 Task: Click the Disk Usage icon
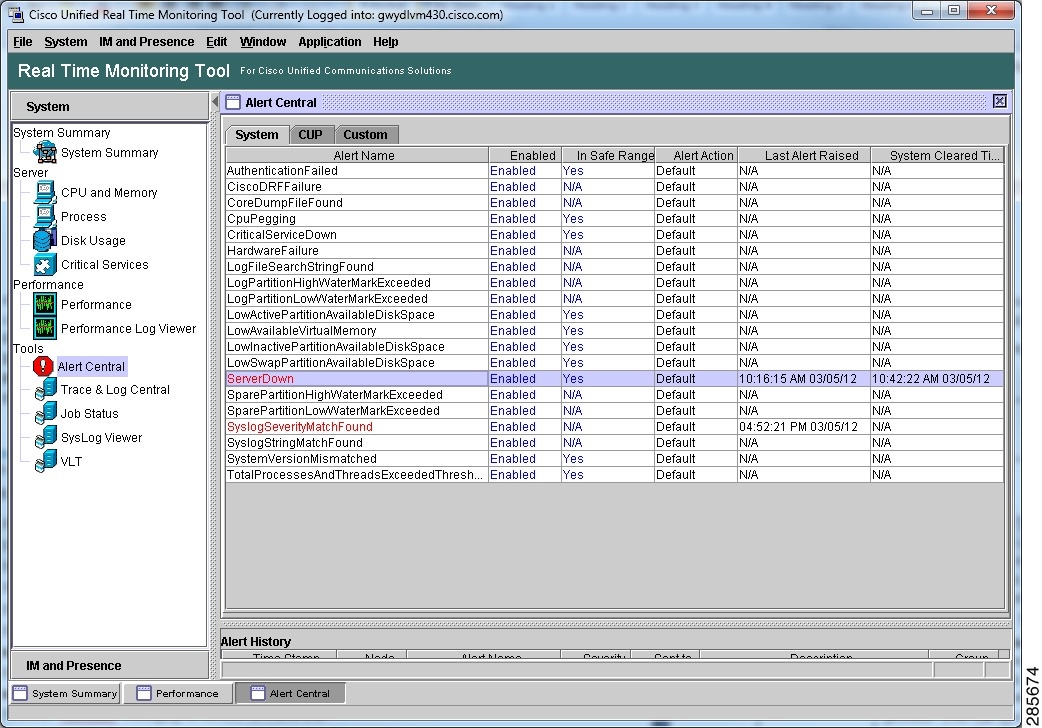click(45, 241)
